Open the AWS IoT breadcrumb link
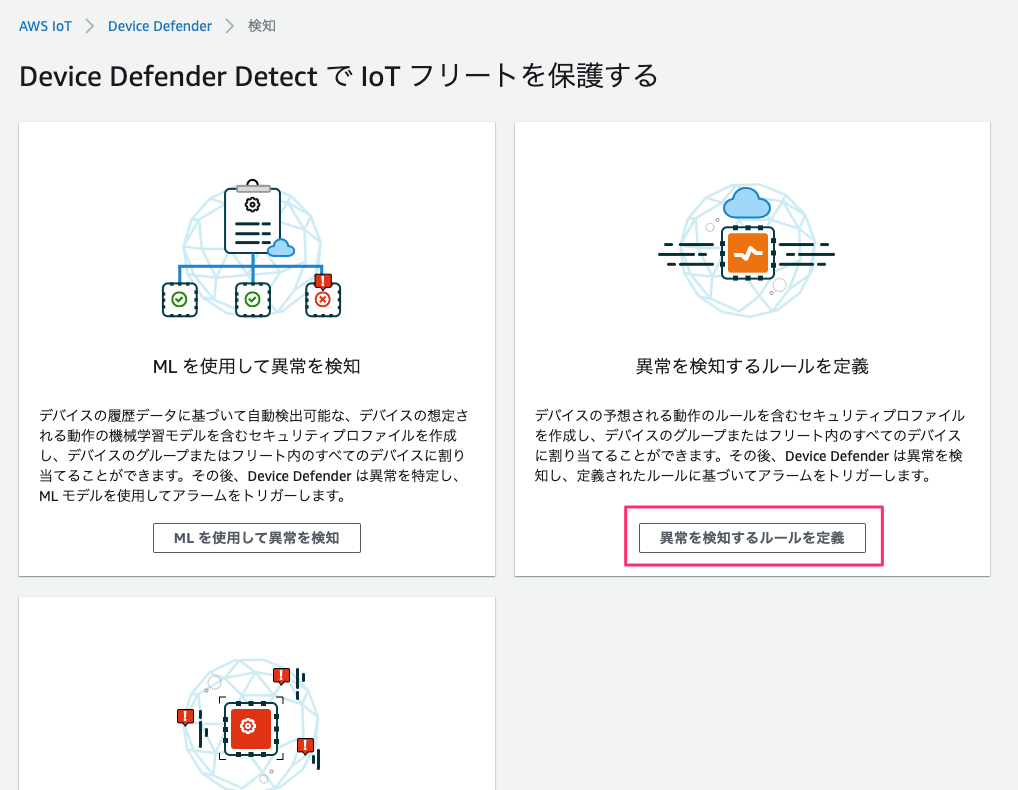 pyautogui.click(x=45, y=25)
